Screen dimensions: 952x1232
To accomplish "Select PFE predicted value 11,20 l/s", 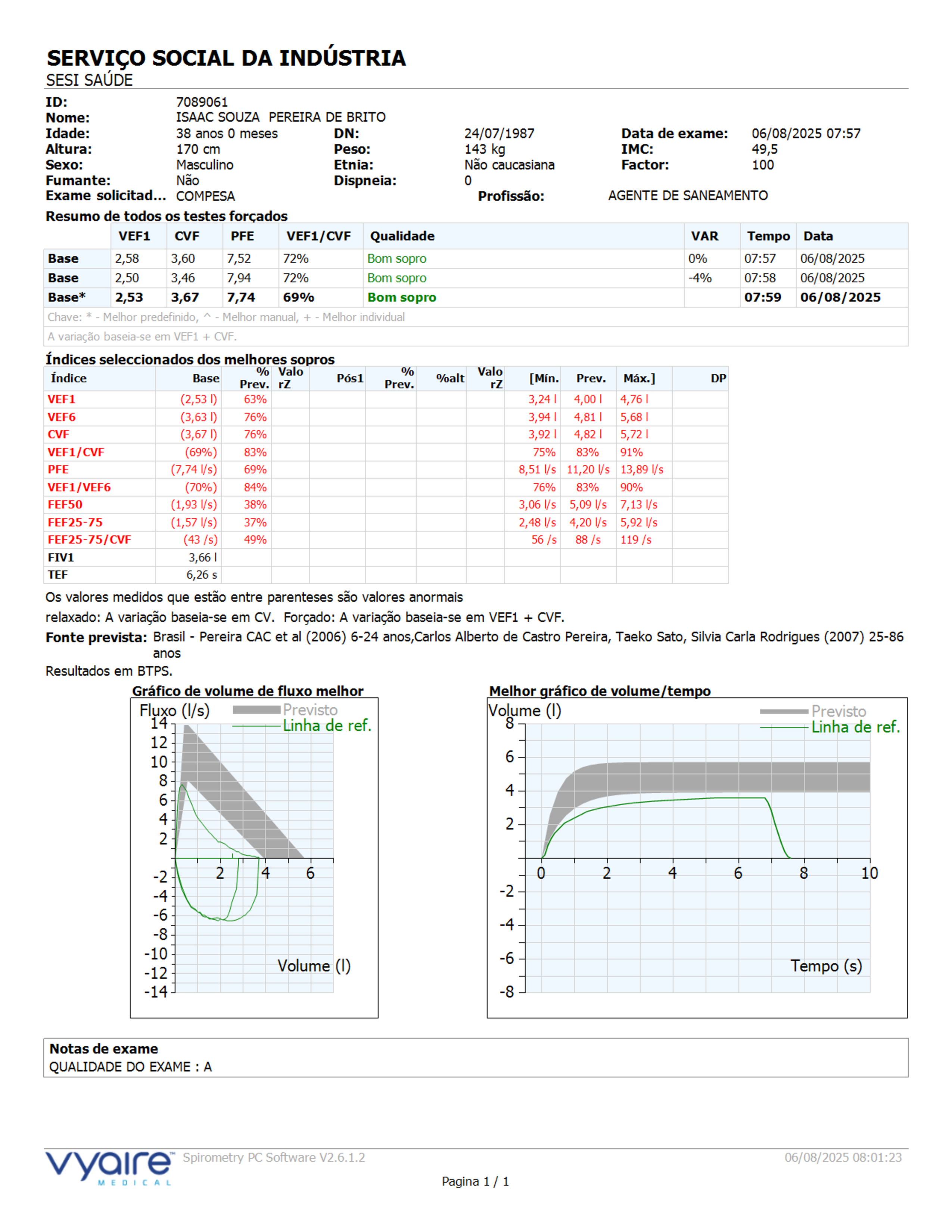I will [x=588, y=470].
